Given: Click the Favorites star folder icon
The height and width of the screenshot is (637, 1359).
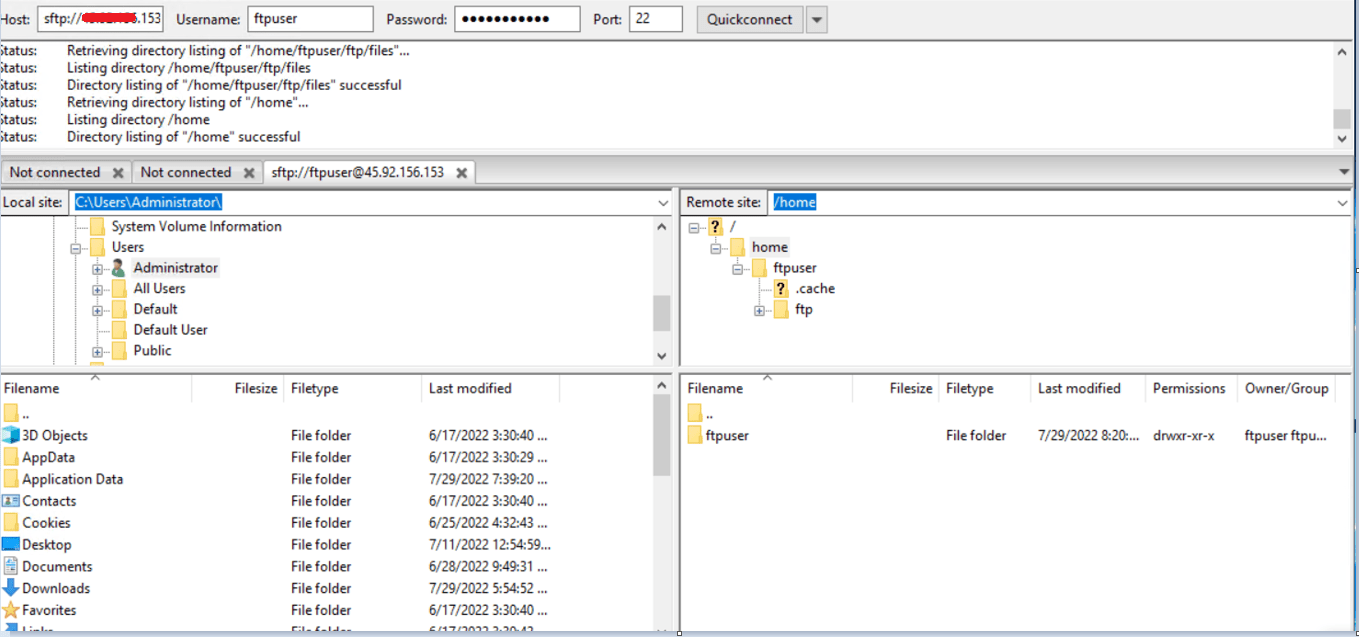Looking at the screenshot, I should (13, 610).
